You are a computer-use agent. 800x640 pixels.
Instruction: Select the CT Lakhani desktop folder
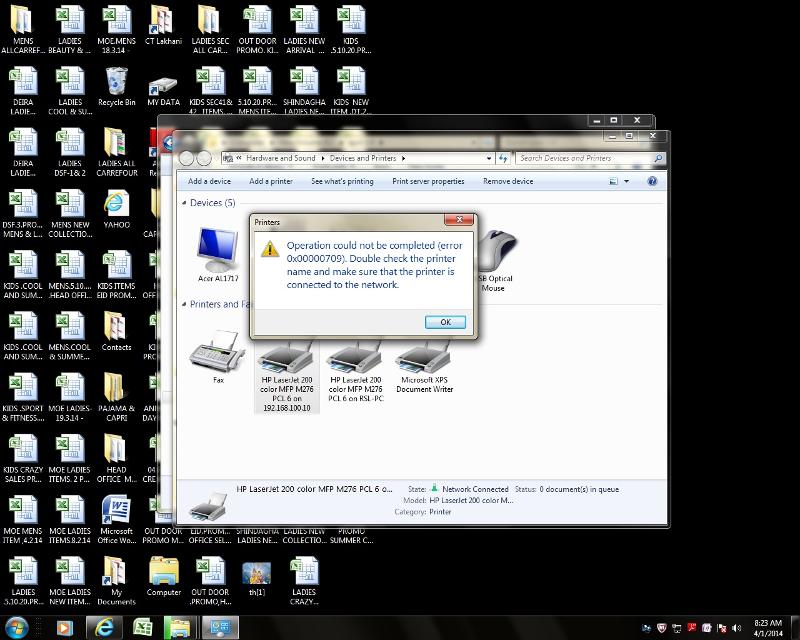[x=163, y=26]
